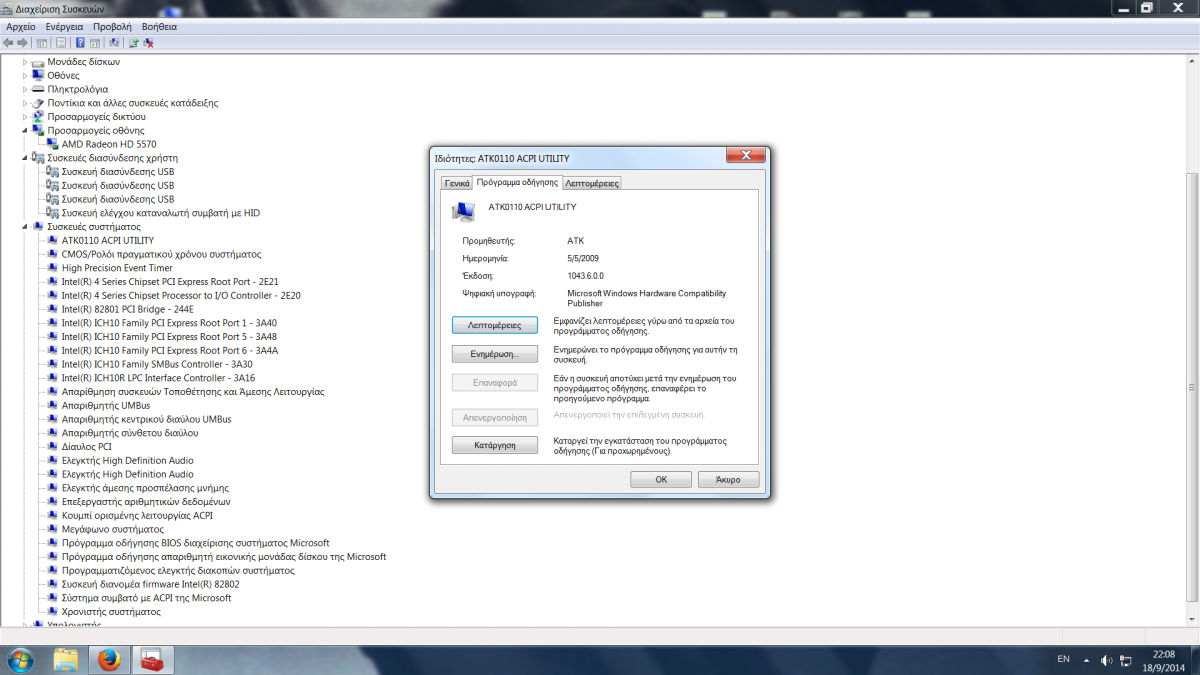Expand the Μονάδες δίσκων node
This screenshot has height=675, width=1200.
pyautogui.click(x=25, y=62)
